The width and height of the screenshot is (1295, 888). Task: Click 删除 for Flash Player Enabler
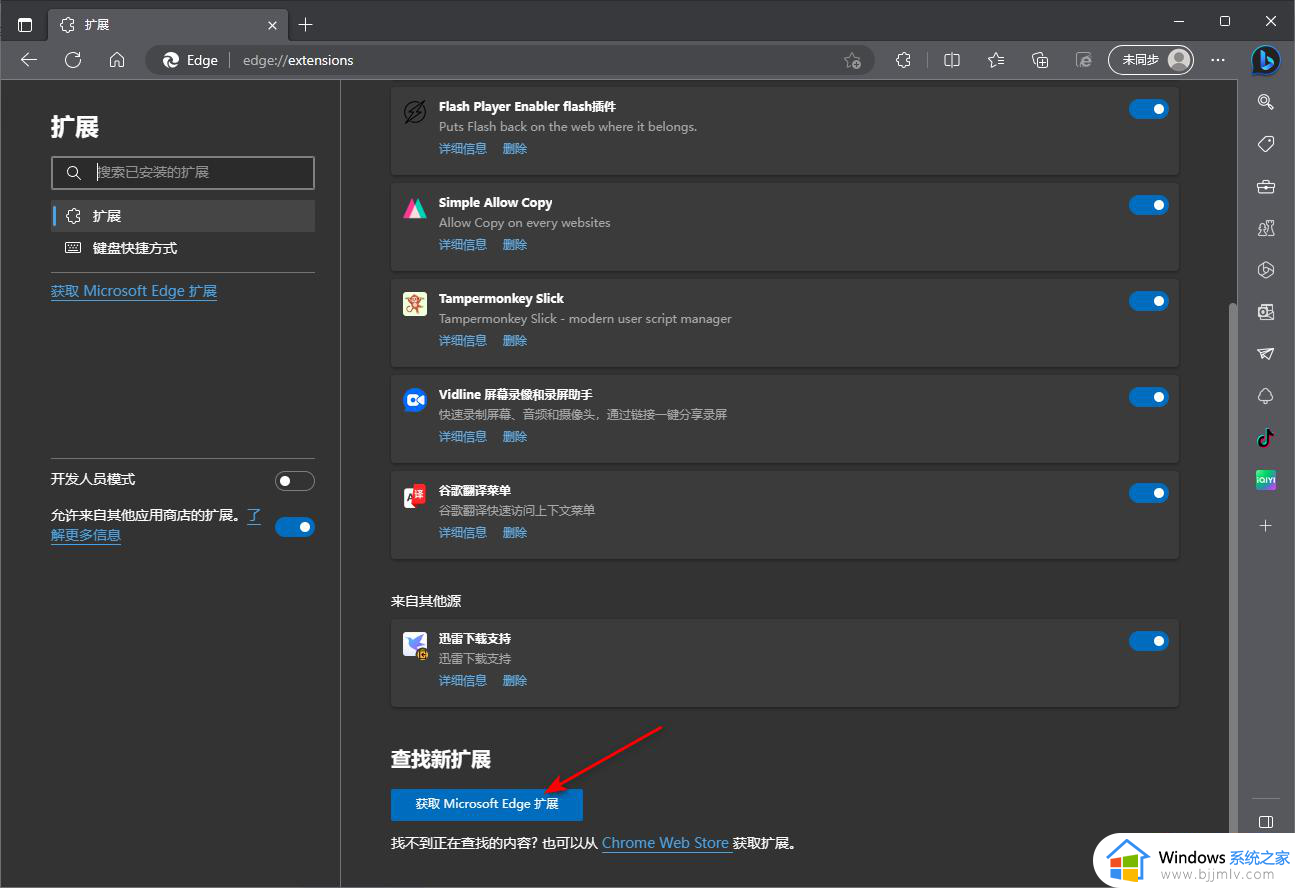(515, 149)
